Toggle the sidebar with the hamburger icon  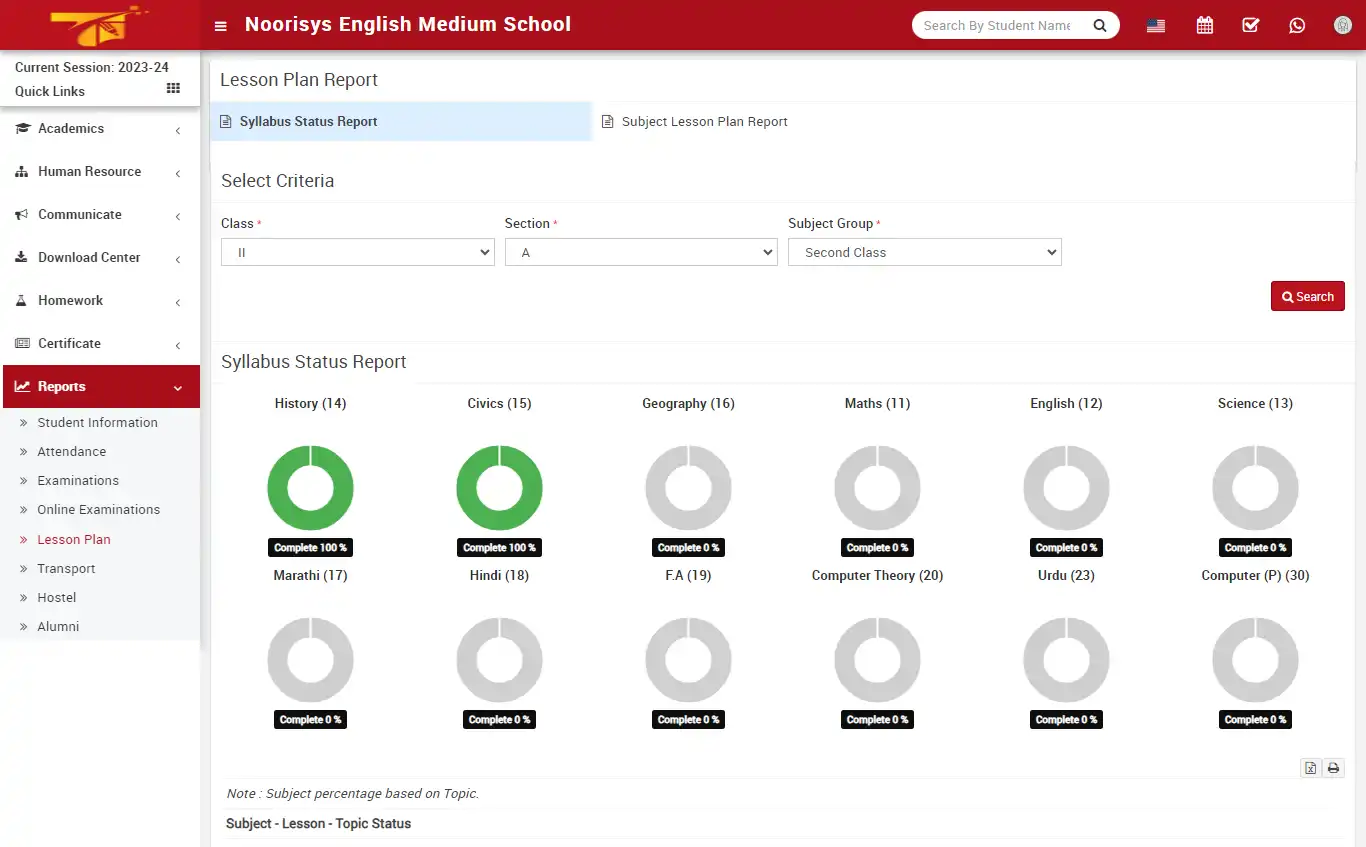pyautogui.click(x=220, y=24)
